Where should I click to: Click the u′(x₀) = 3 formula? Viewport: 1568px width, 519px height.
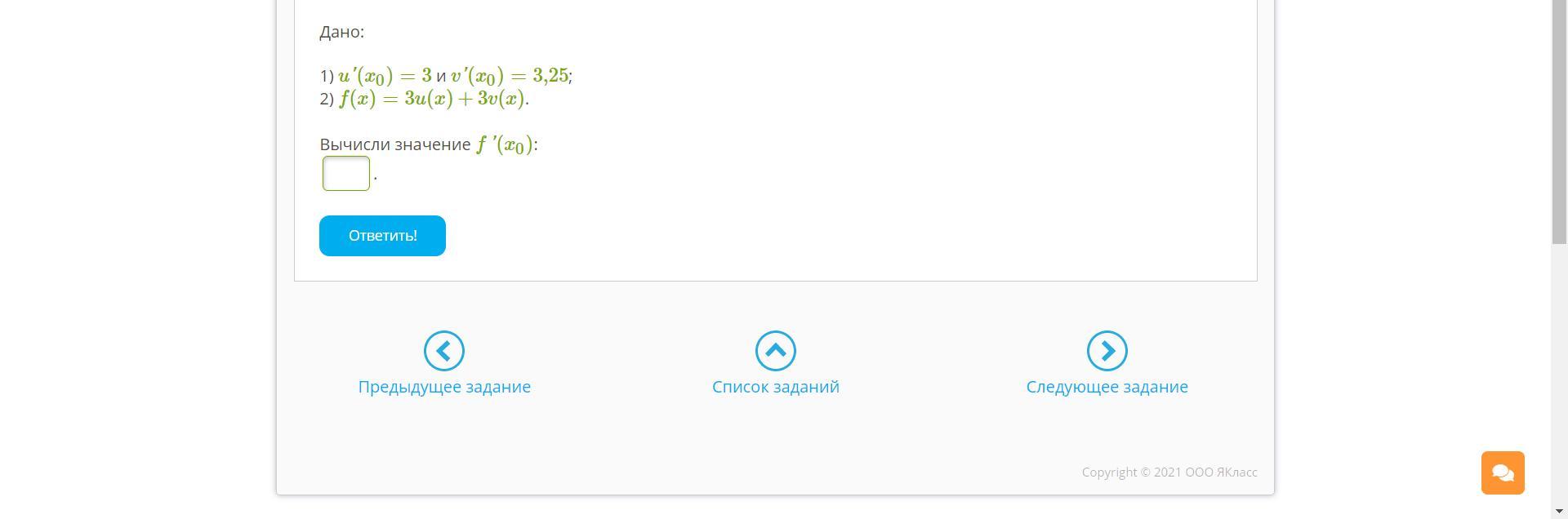(x=385, y=76)
